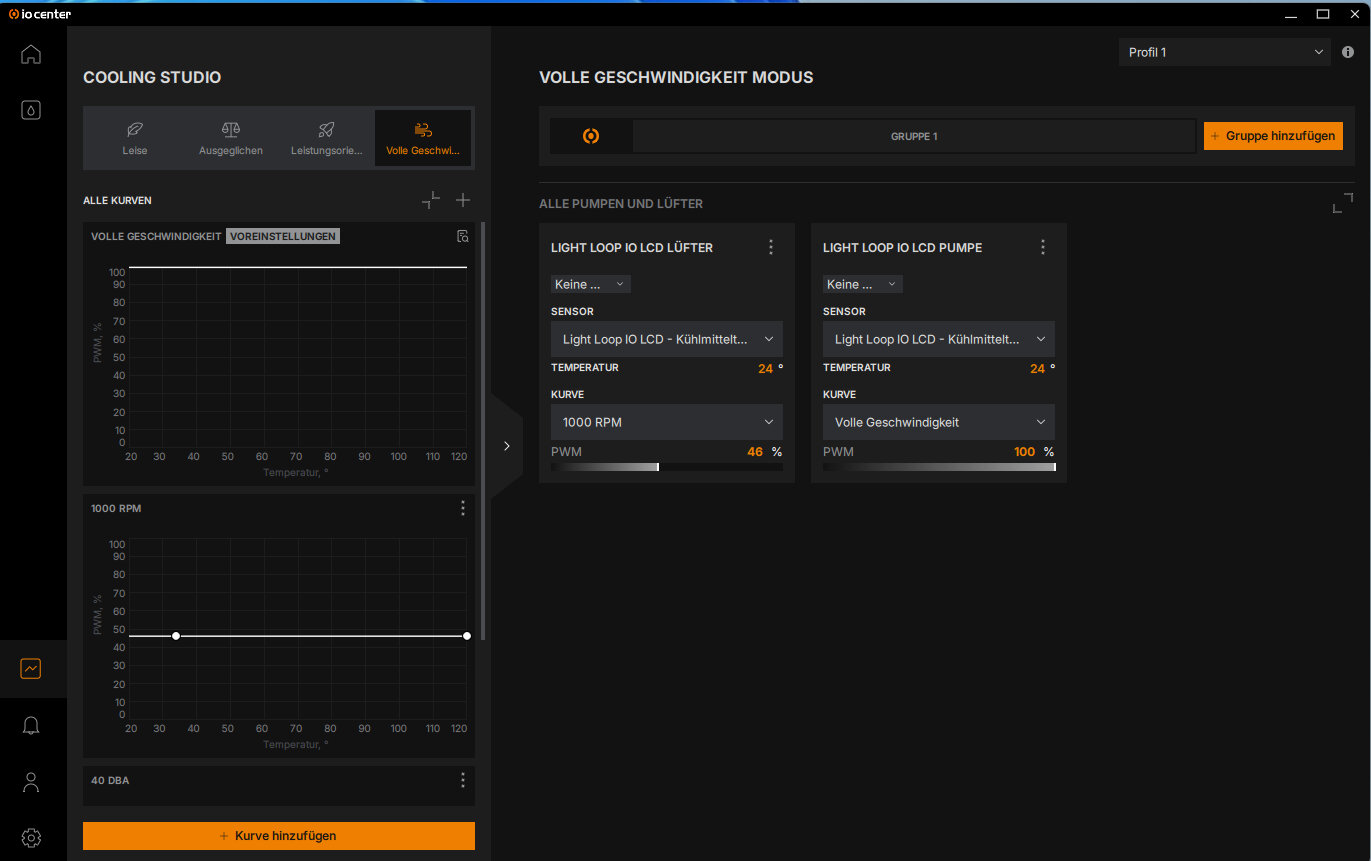
Task: Switch to the Leistungsorientiert mode tab
Action: click(326, 138)
